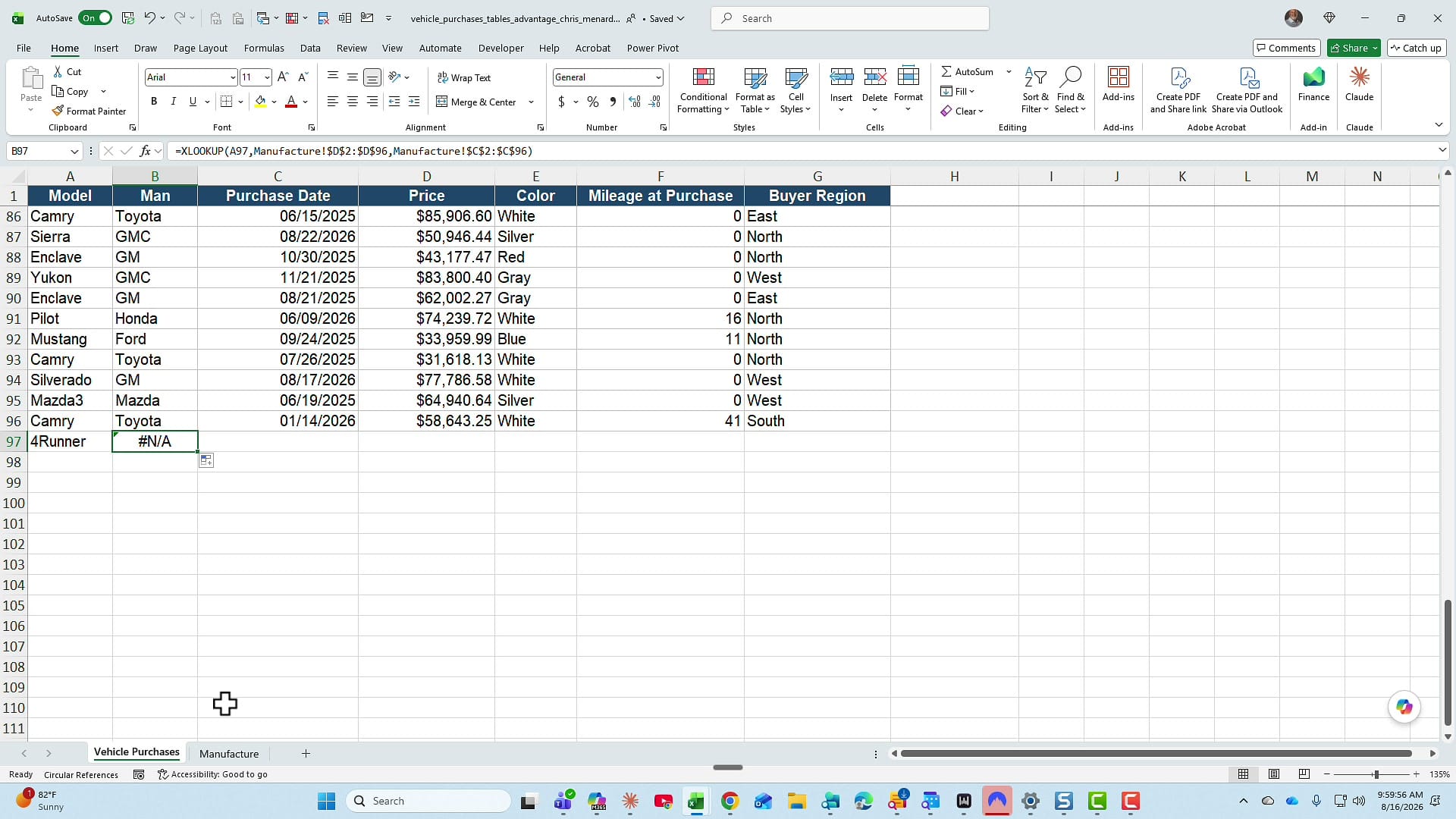Click the Format Painter tool
Image resolution: width=1456 pixels, height=819 pixels.
pos(89,111)
